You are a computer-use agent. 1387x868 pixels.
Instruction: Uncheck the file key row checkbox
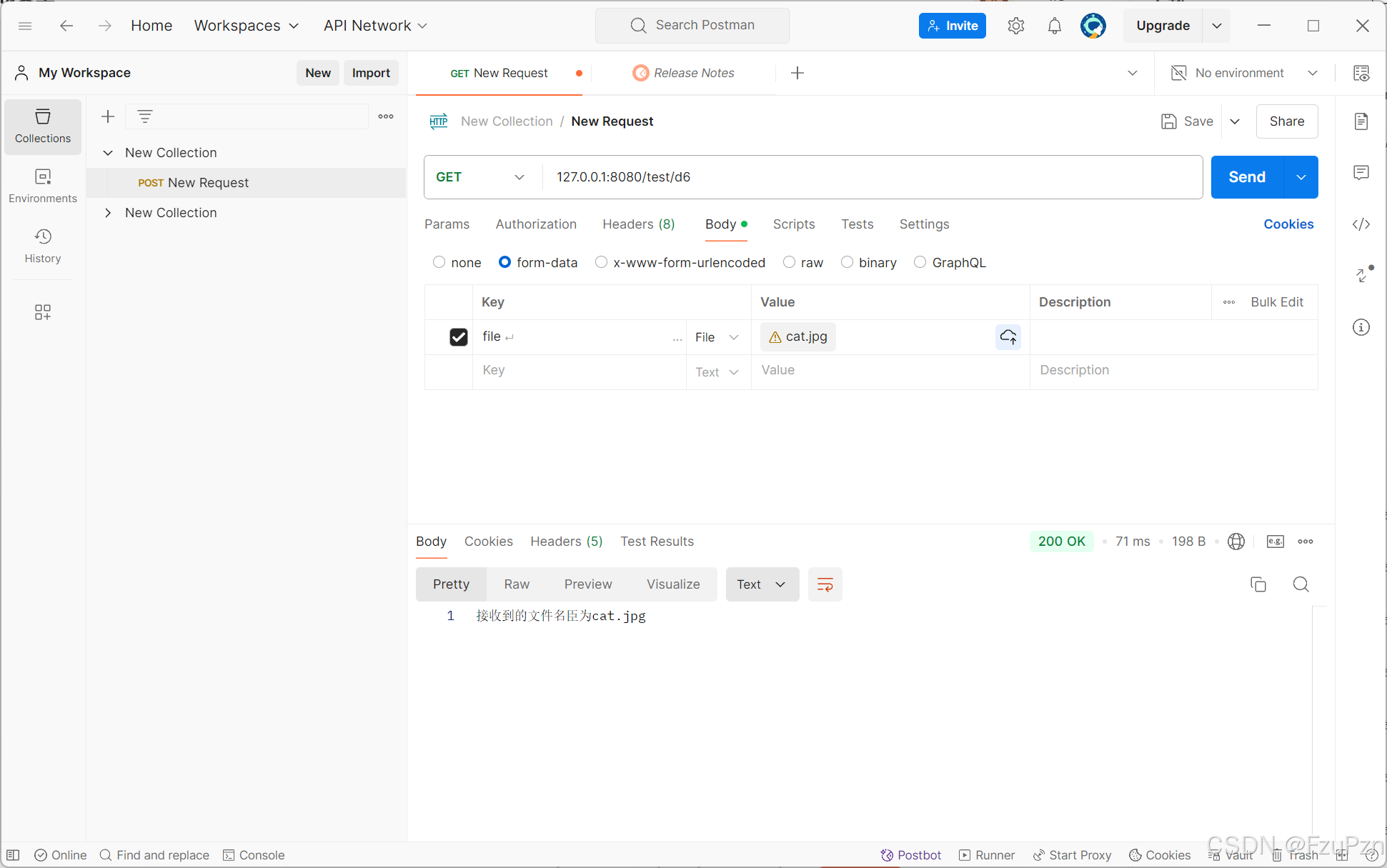coord(458,336)
